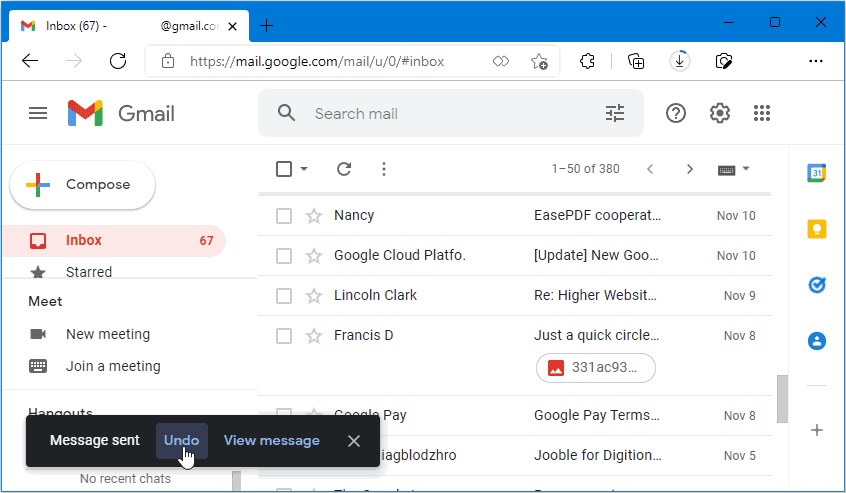Open Google Tasks side panel

pyautogui.click(x=817, y=284)
